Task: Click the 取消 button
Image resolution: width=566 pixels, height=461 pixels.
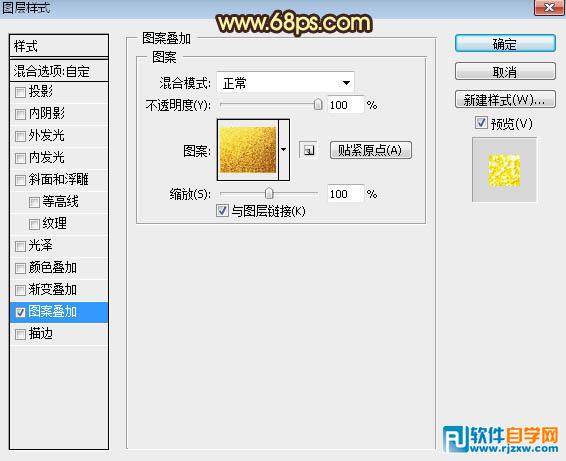Action: point(505,71)
